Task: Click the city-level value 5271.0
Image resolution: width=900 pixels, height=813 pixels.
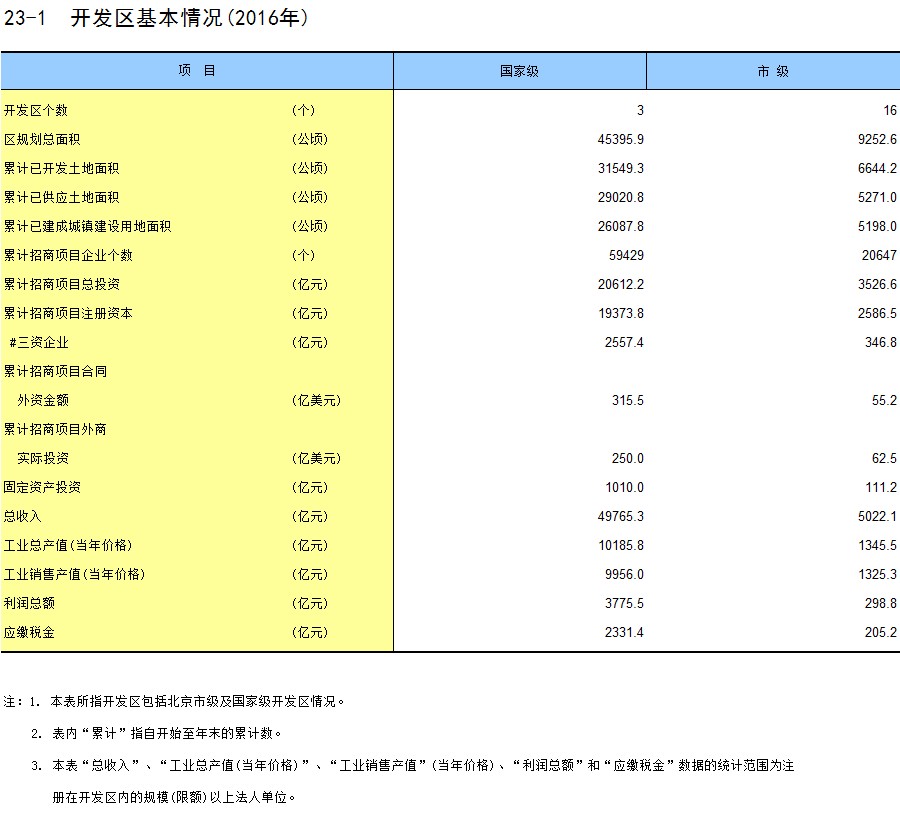Action: (x=877, y=198)
